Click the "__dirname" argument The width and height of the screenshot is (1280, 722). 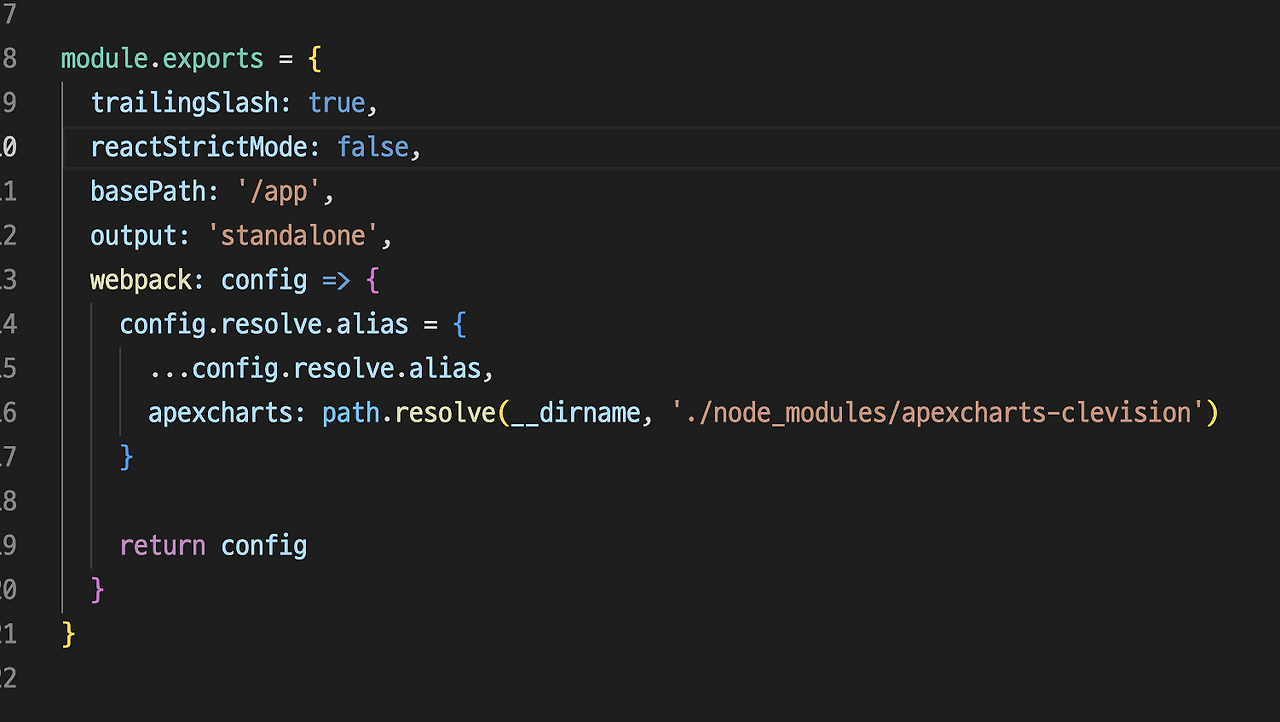tap(576, 412)
